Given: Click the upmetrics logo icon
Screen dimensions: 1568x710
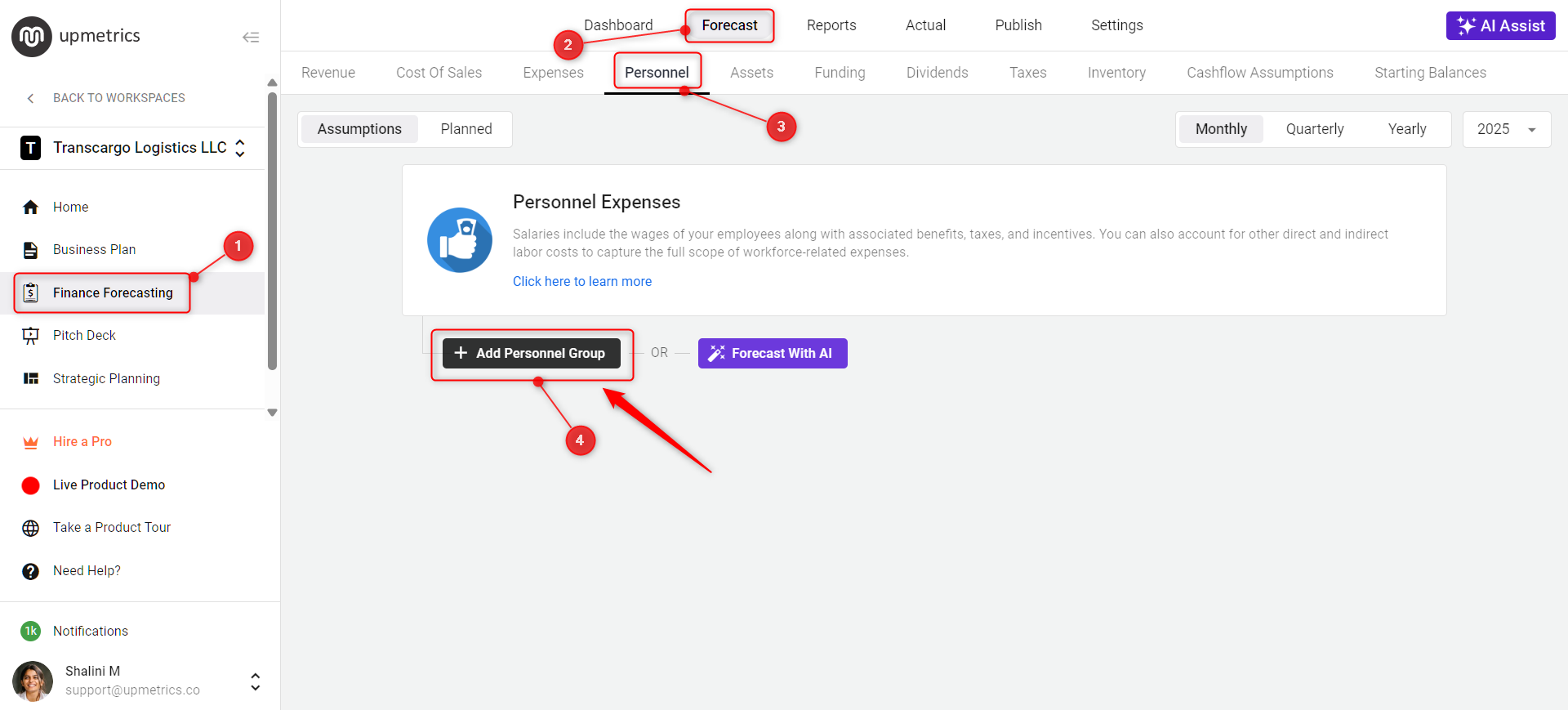Looking at the screenshot, I should point(31,36).
